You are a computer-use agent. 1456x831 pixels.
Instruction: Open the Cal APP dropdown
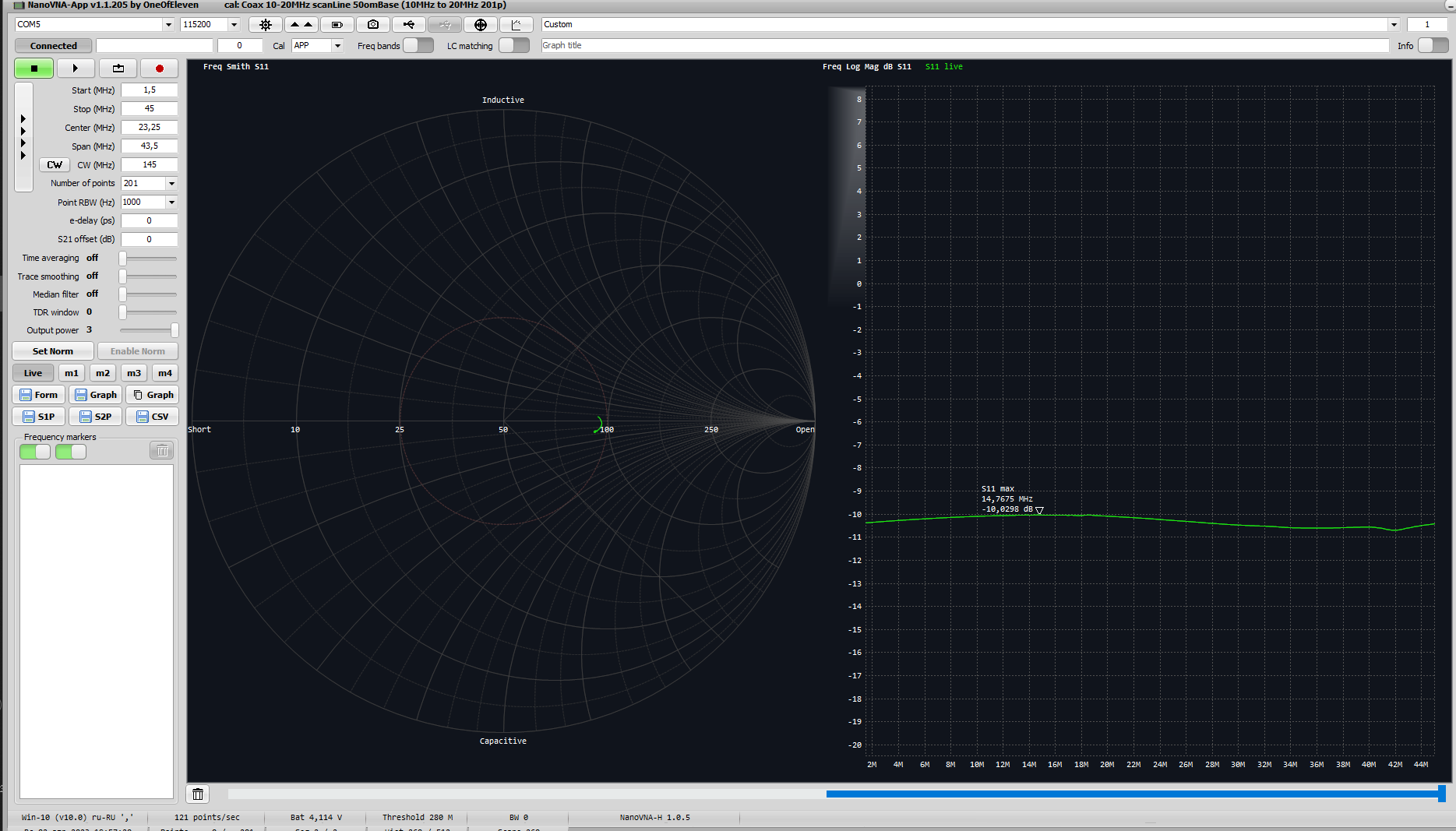[x=337, y=45]
